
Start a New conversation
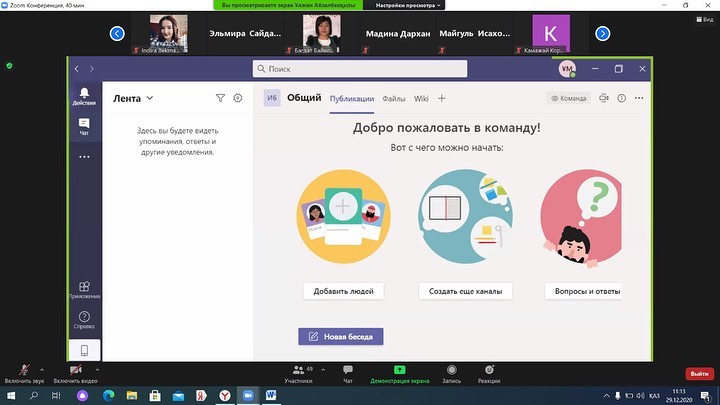(341, 337)
